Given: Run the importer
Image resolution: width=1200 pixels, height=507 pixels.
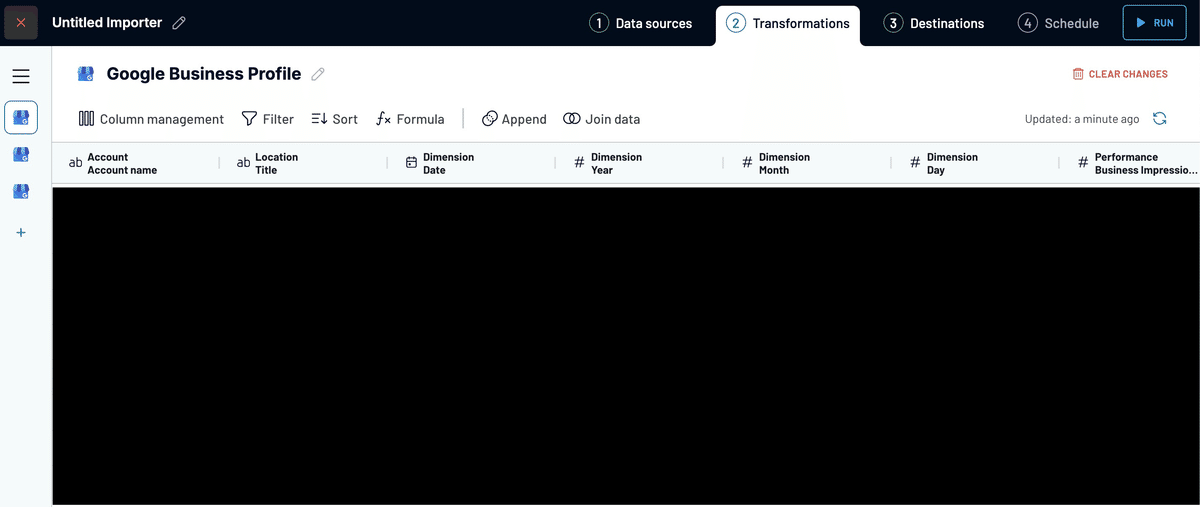Looking at the screenshot, I should click(1155, 23).
